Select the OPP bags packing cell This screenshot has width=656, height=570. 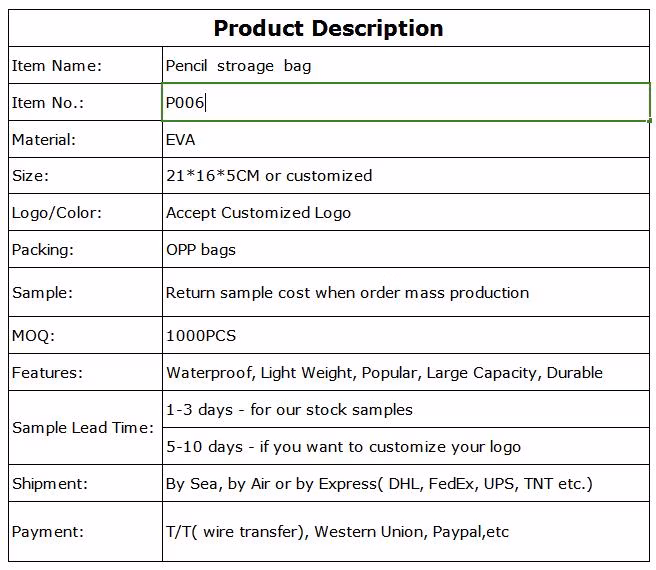click(405, 249)
